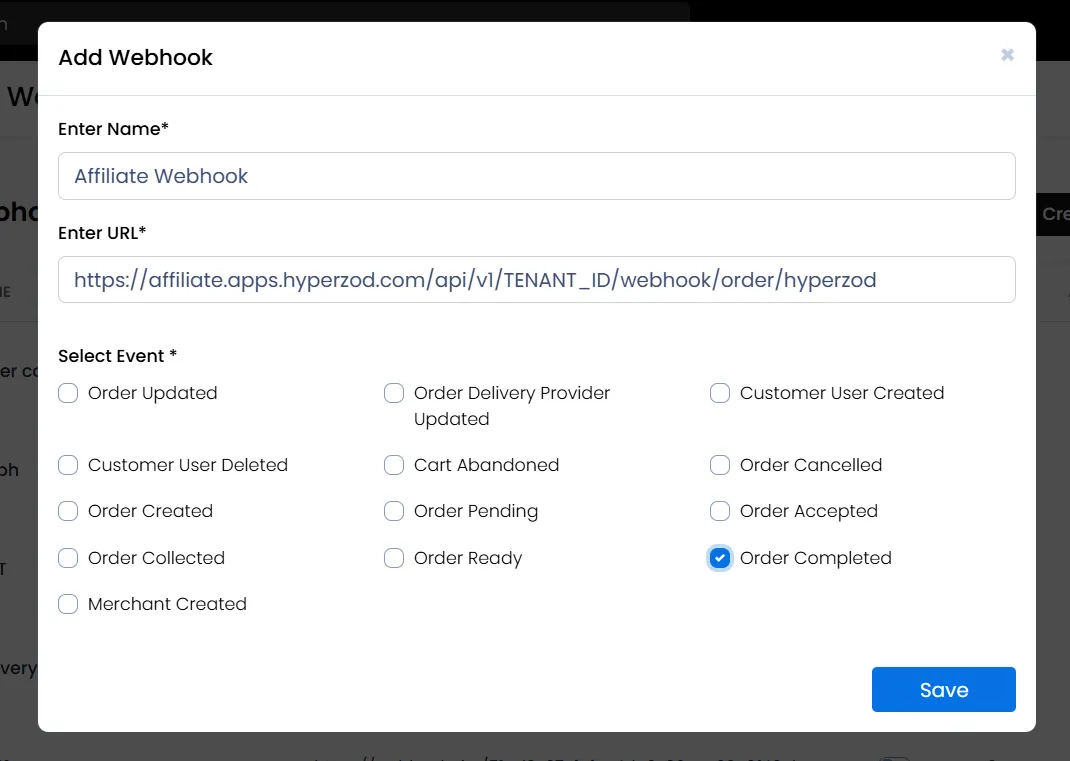Viewport: 1070px width, 761px height.
Task: Click the Enter Name label
Action: [x=113, y=129]
